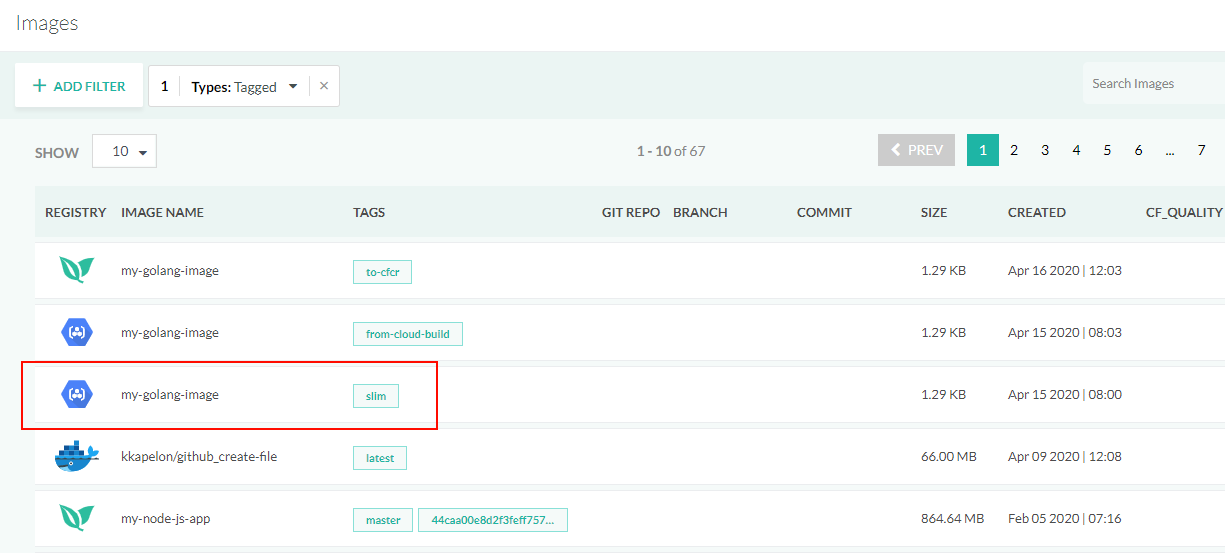Sort by the Created column header
The image size is (1225, 553).
[1036, 212]
